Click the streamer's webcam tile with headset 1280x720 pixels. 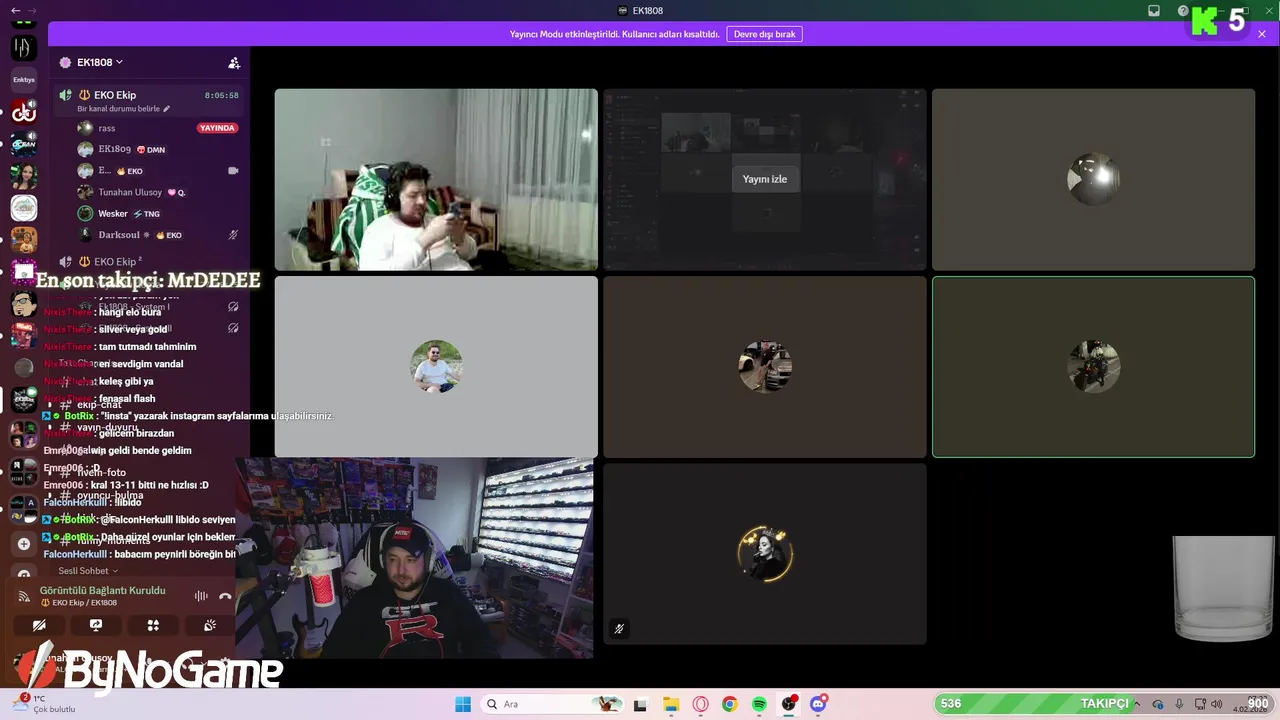[x=415, y=558]
